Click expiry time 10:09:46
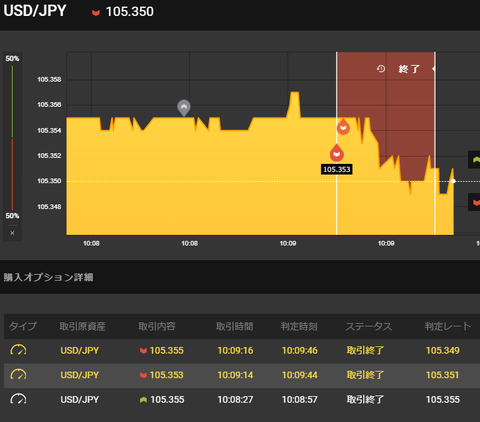Viewport: 480px width, 422px height. [300, 351]
